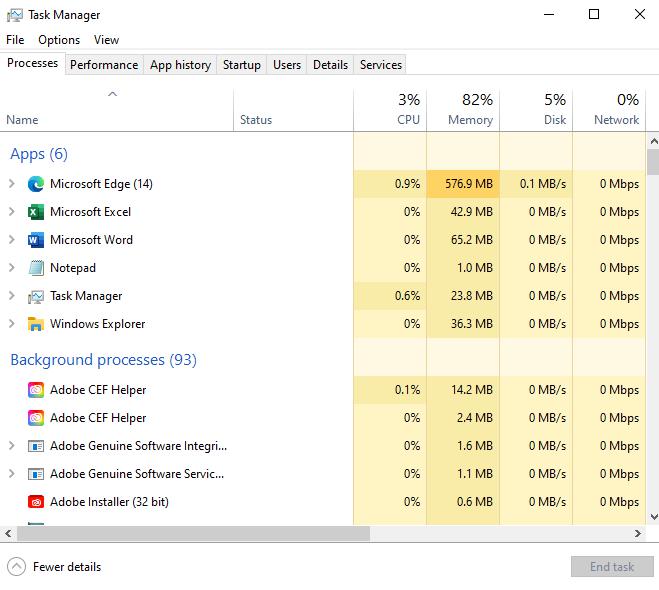Select the Windows Explorer process name

click(x=98, y=324)
